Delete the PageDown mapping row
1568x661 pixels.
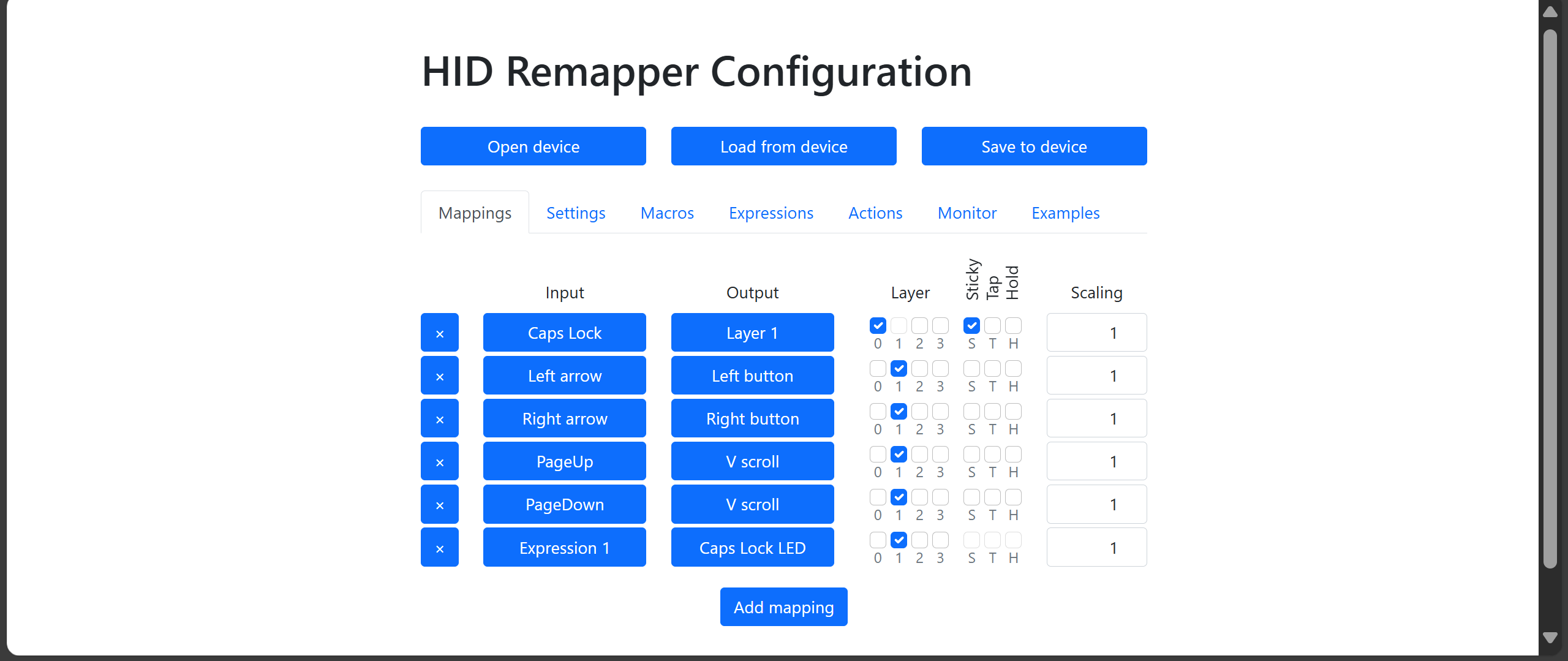(439, 504)
